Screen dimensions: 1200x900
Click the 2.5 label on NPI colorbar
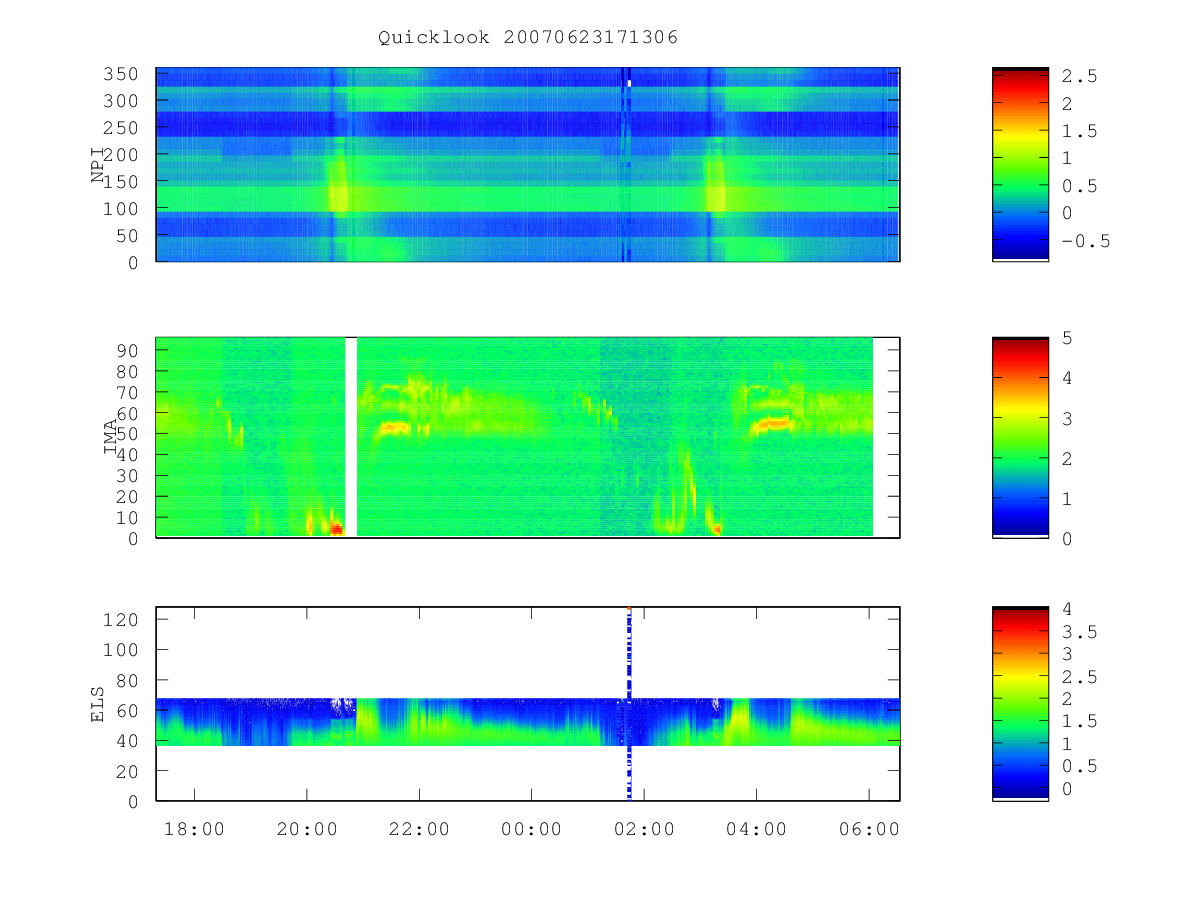click(1081, 76)
